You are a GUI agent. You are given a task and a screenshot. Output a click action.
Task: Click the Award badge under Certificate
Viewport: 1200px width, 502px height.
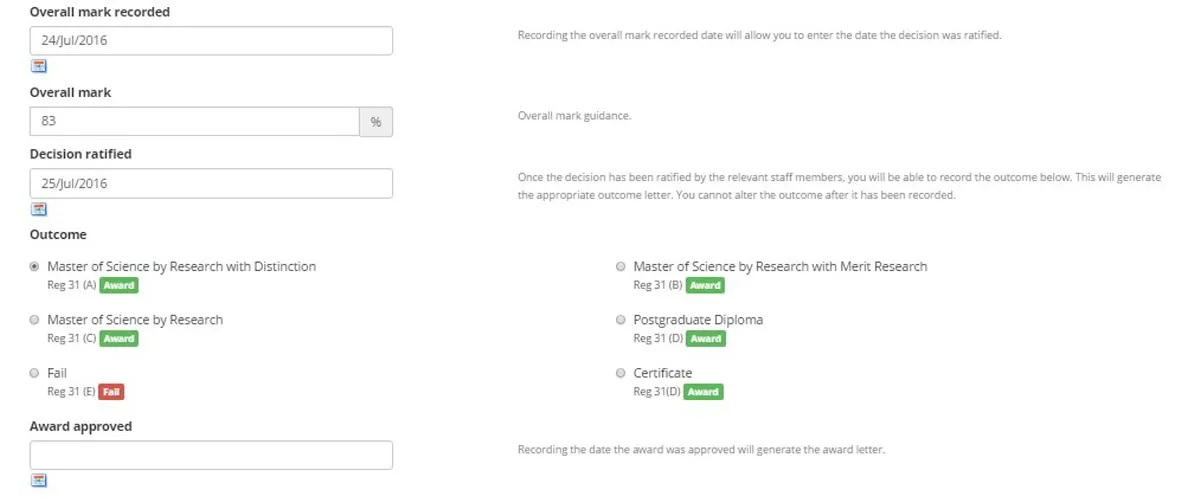pyautogui.click(x=703, y=392)
